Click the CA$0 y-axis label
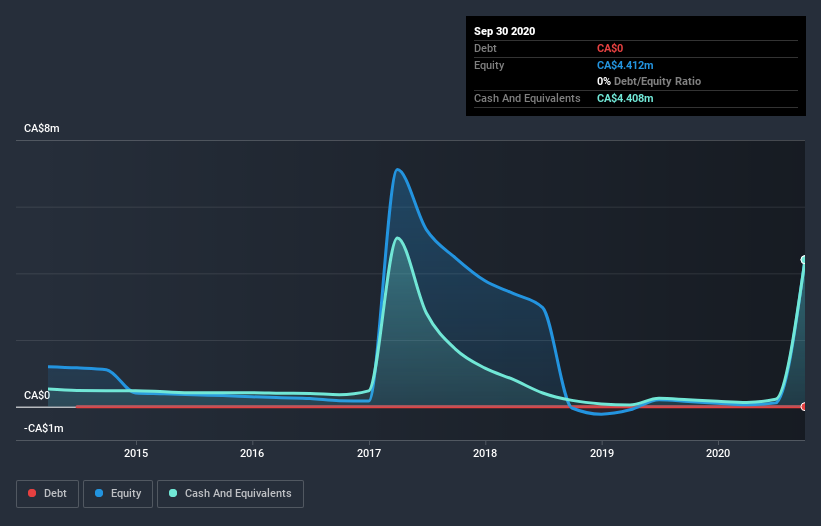 [x=37, y=395]
